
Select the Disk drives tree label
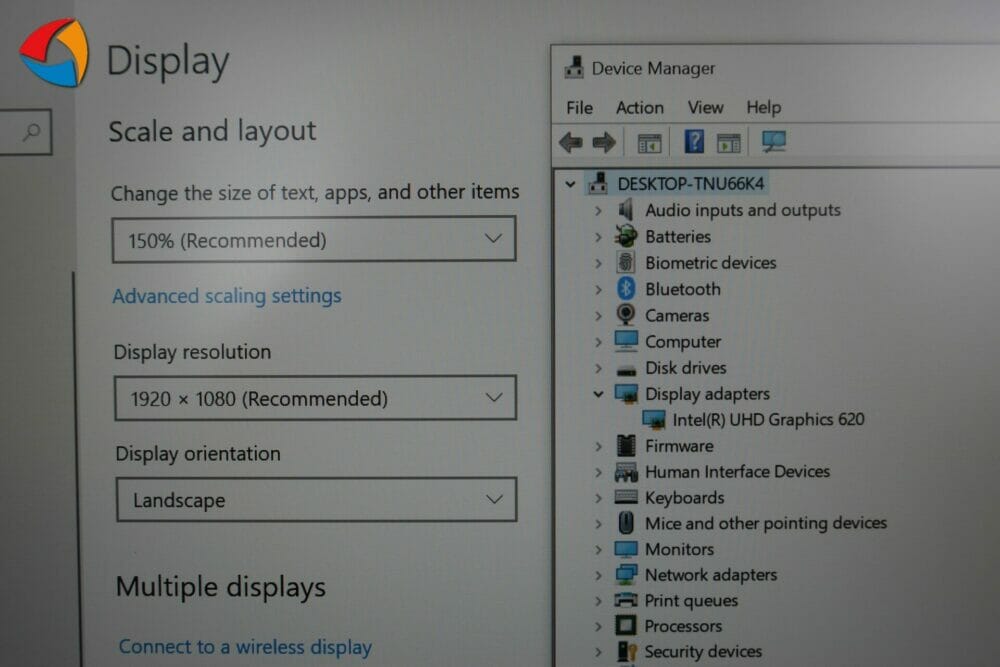click(686, 367)
